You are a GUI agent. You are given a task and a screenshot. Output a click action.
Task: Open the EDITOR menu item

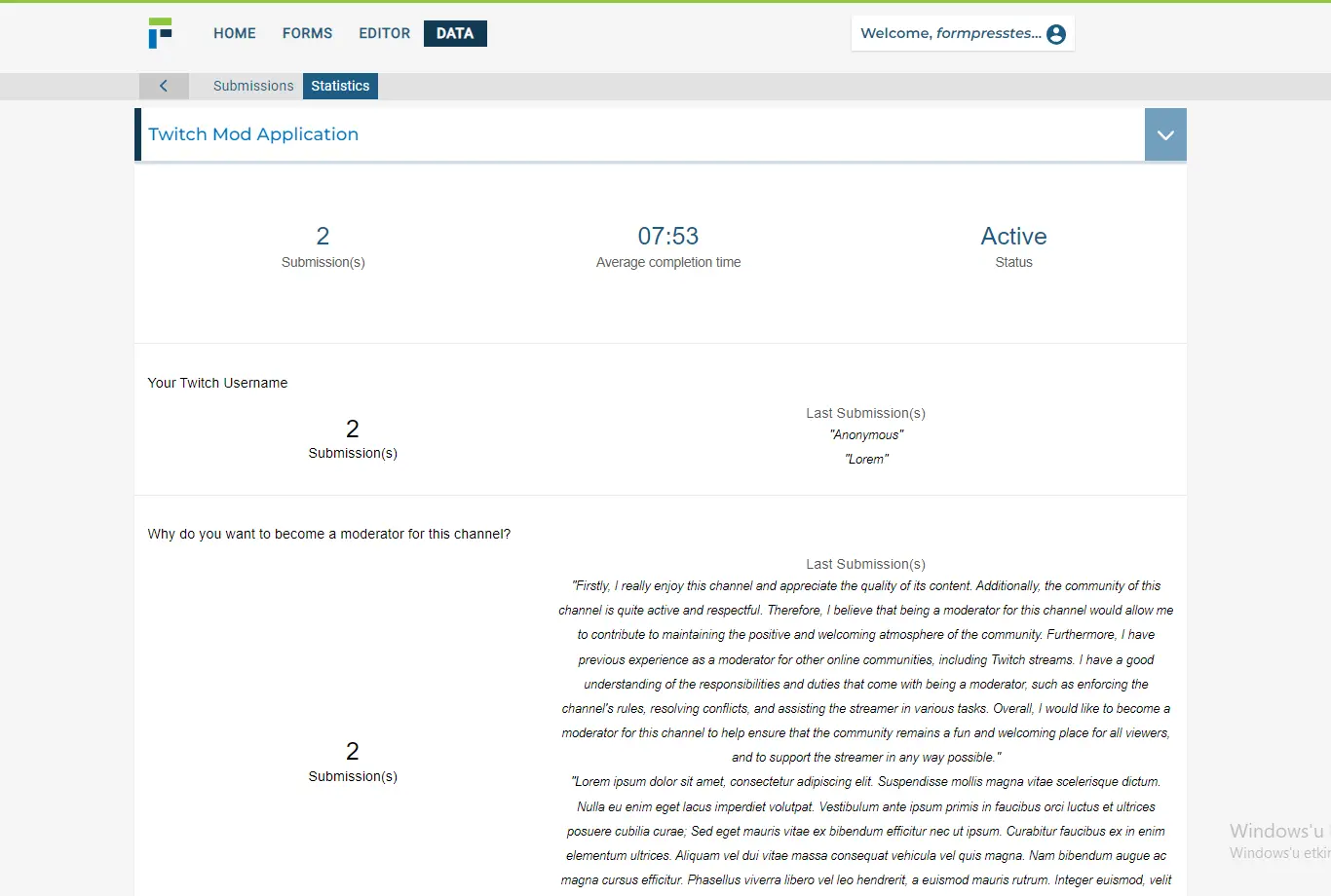385,33
